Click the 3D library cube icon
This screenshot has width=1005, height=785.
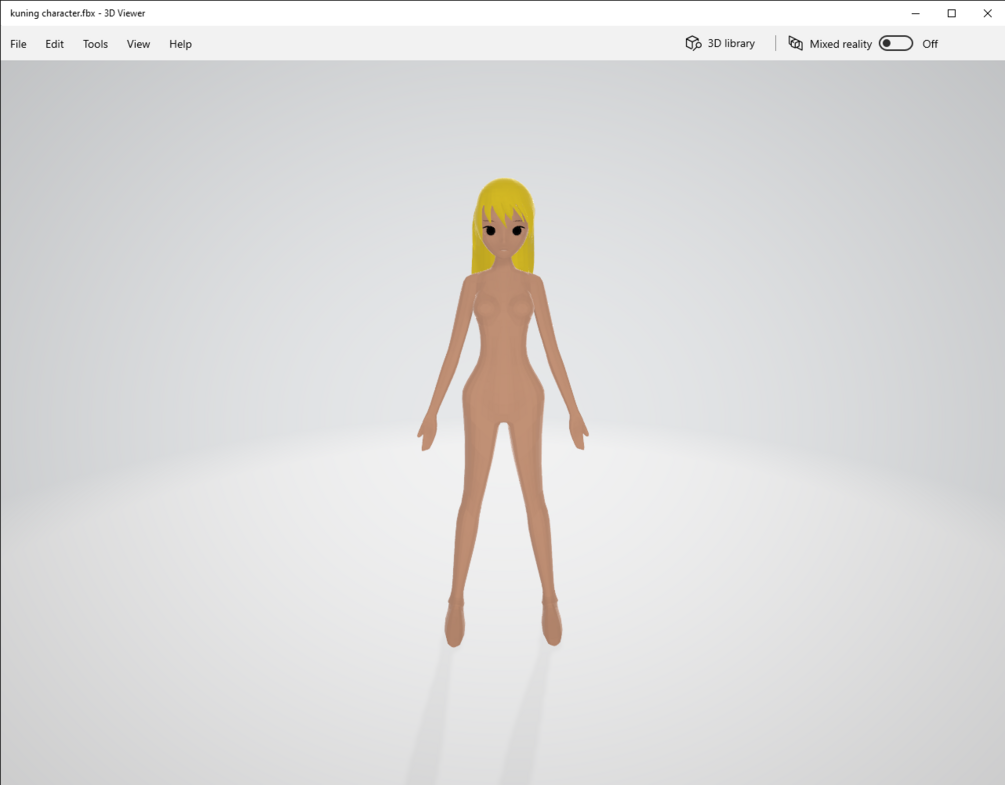point(693,43)
